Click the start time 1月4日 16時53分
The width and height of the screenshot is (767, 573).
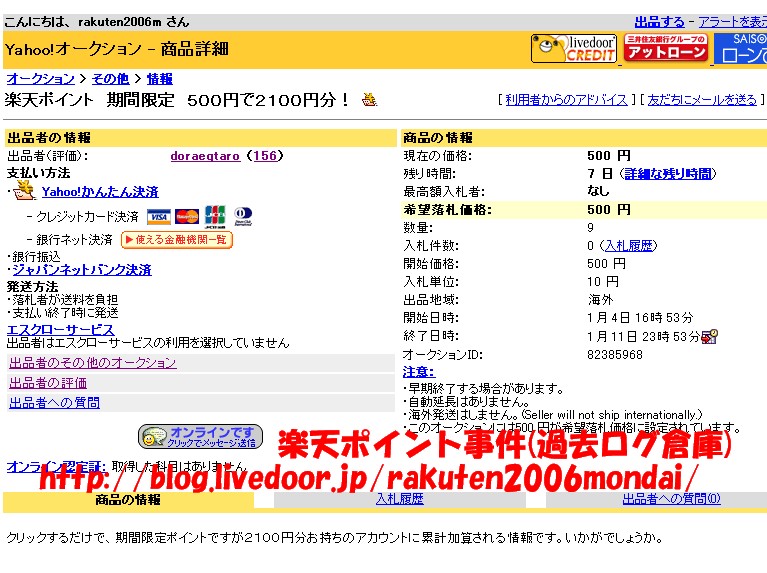[x=640, y=318]
